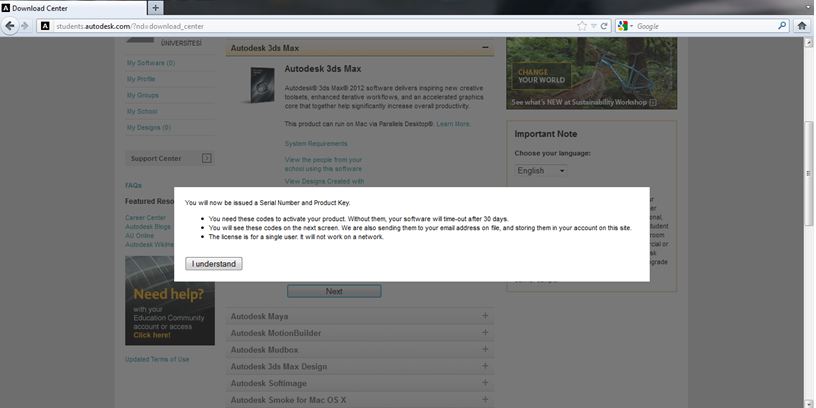The image size is (816, 408).
Task: Open Updated Terms of Use link
Action: tap(157, 359)
